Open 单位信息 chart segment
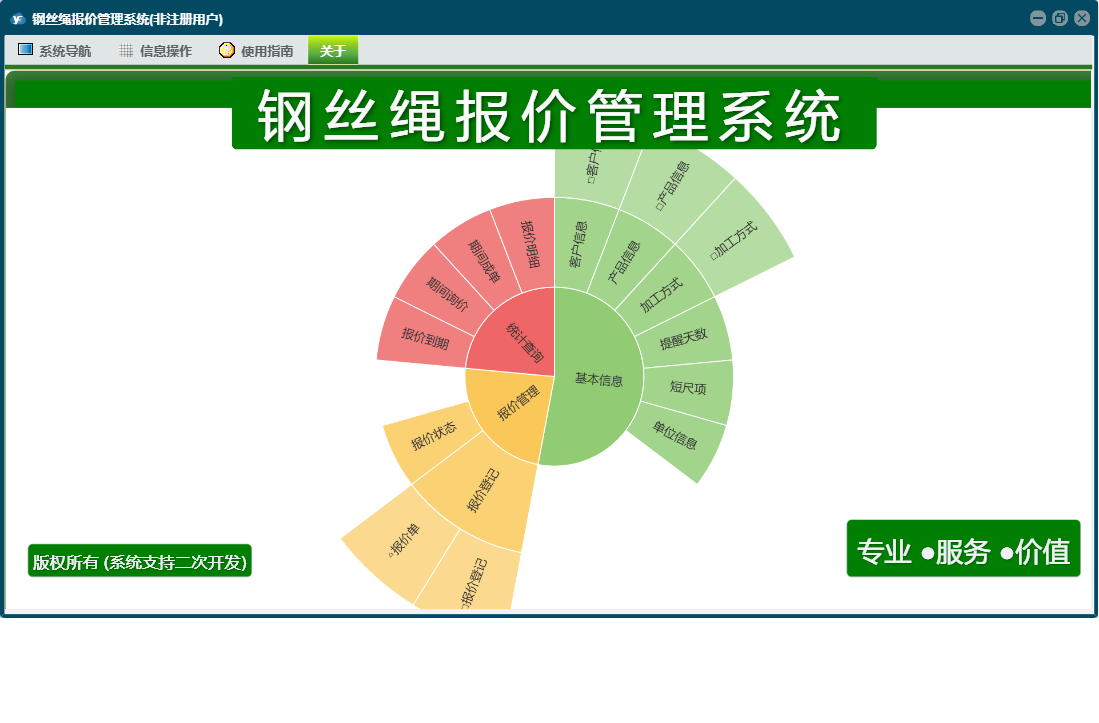Viewport: 1099px width, 723px height. click(675, 435)
